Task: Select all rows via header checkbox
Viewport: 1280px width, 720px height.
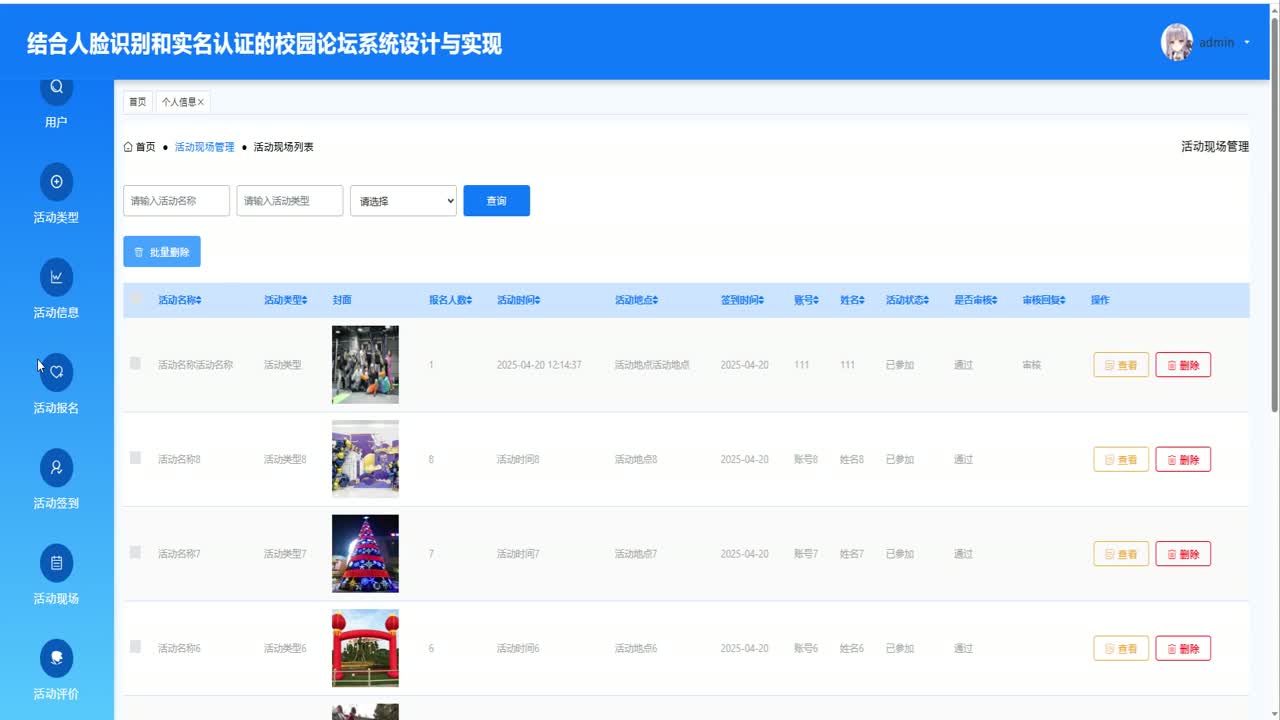Action: tap(135, 299)
